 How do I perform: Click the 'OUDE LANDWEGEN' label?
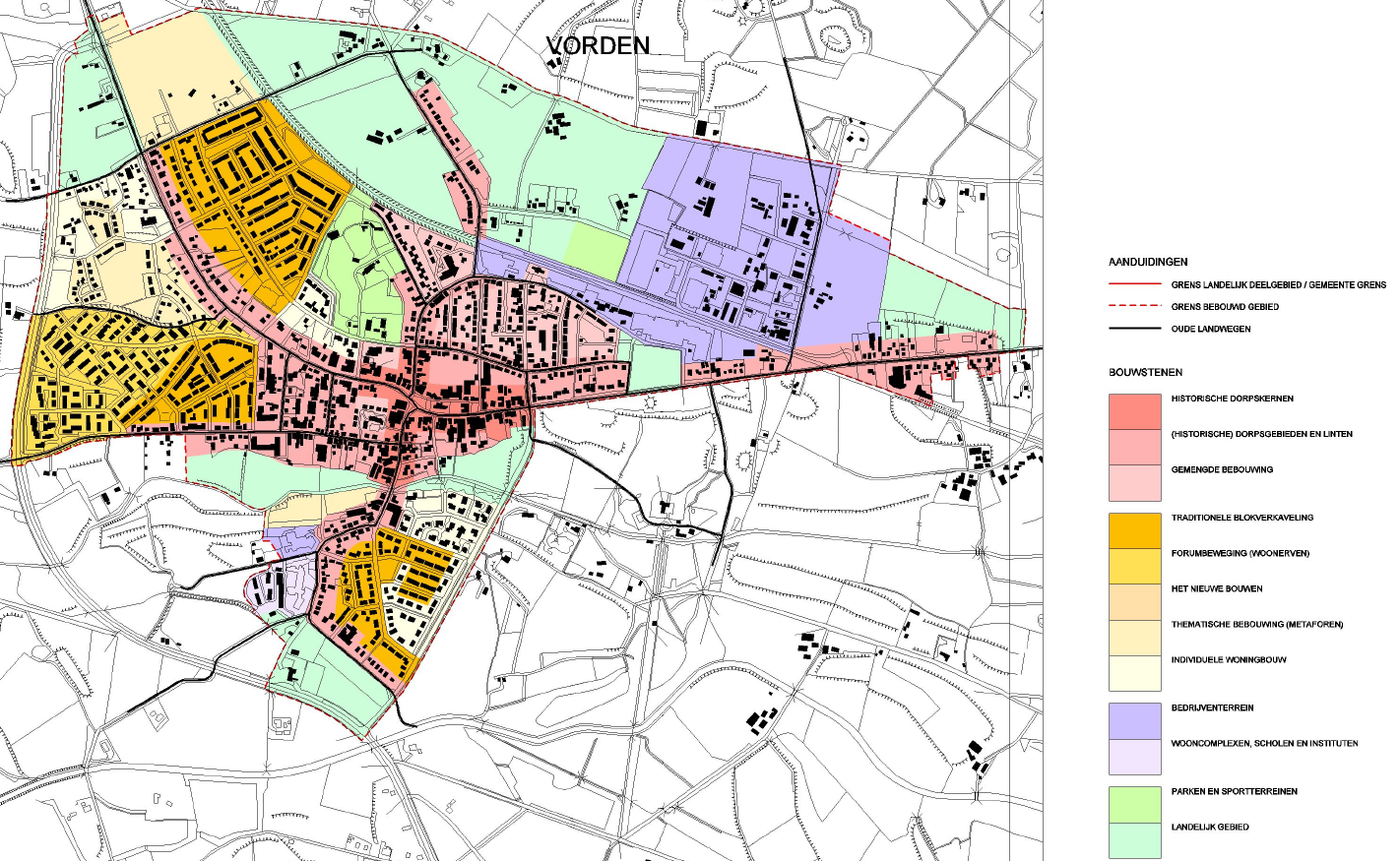[x=1211, y=329]
